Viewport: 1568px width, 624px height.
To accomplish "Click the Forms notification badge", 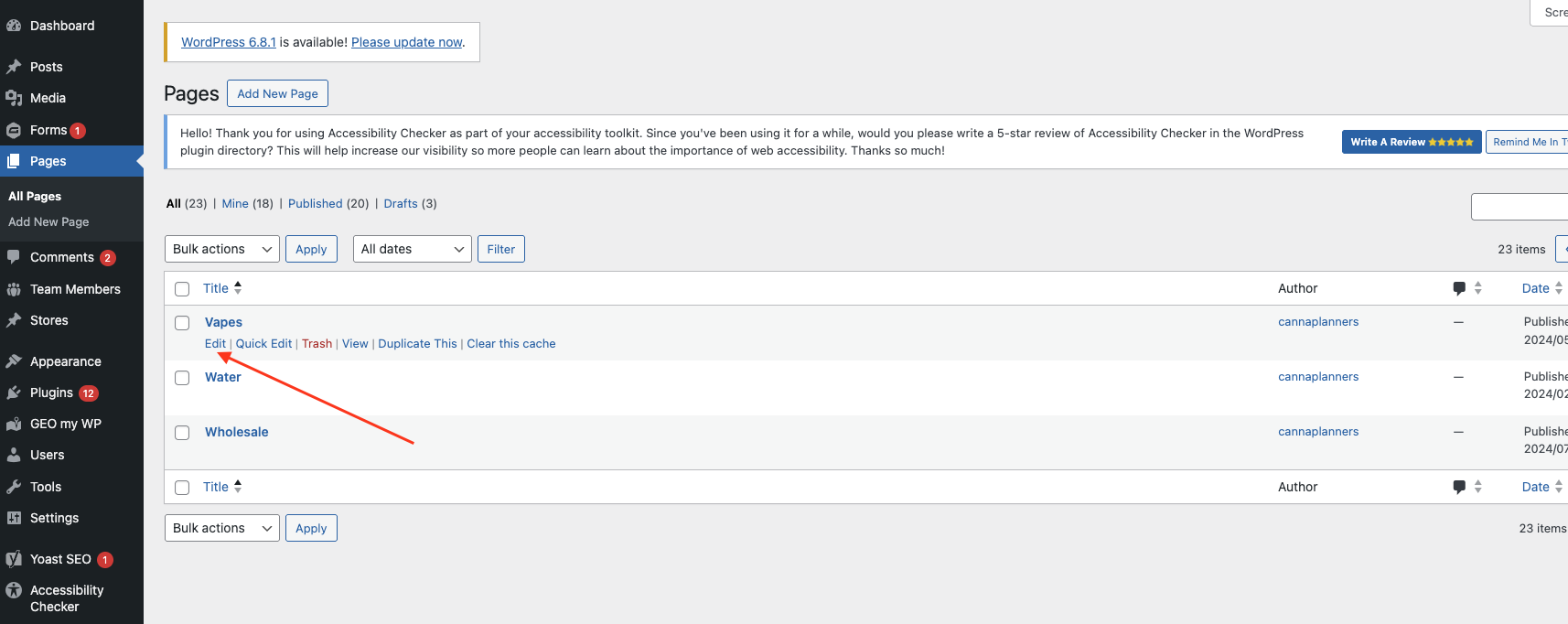I will tap(79, 131).
